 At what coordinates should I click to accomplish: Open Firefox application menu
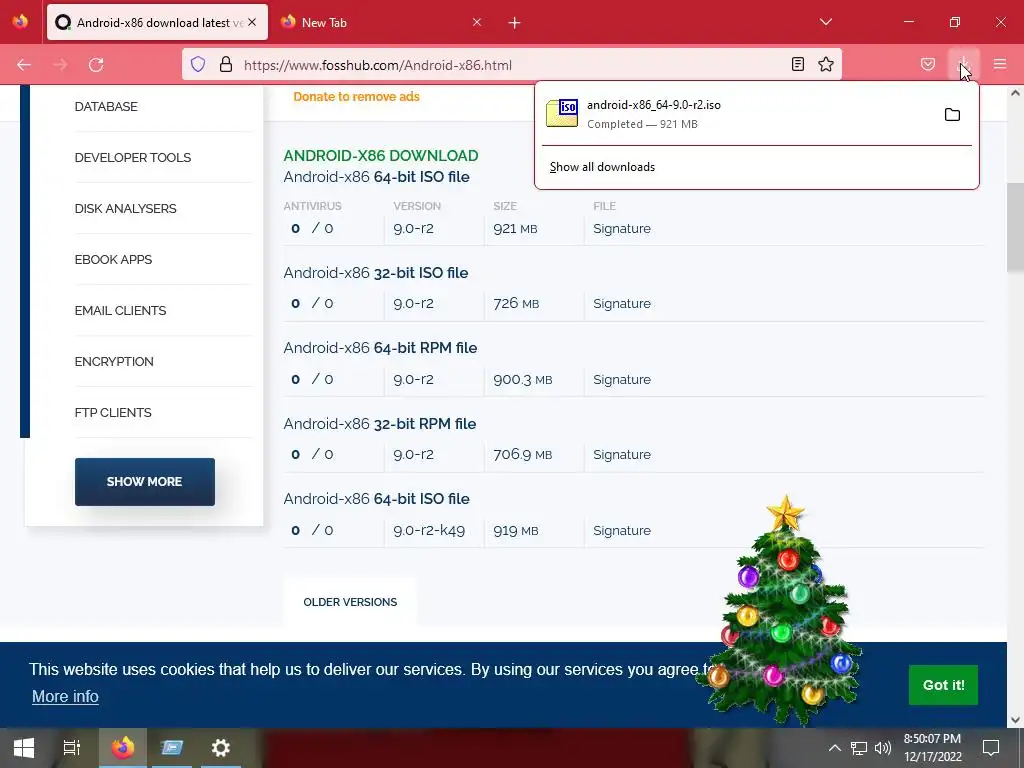pyautogui.click(x=1000, y=64)
